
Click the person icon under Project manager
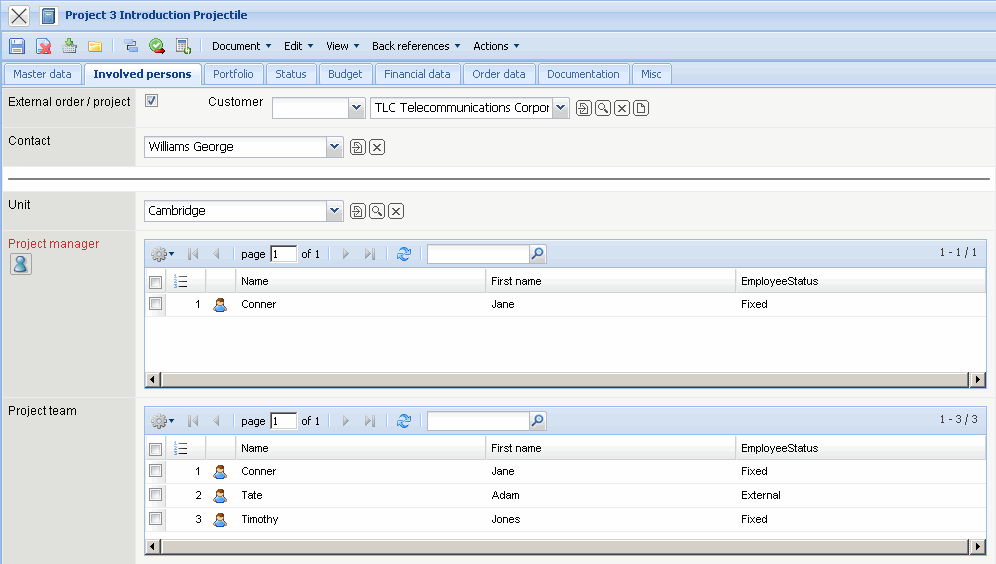tap(20, 264)
